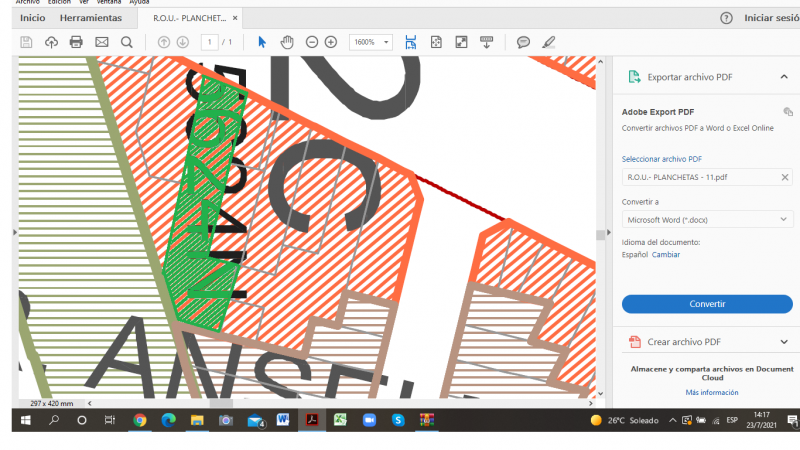Switch to the Herramientas tab
The width and height of the screenshot is (800, 450).
click(x=90, y=18)
